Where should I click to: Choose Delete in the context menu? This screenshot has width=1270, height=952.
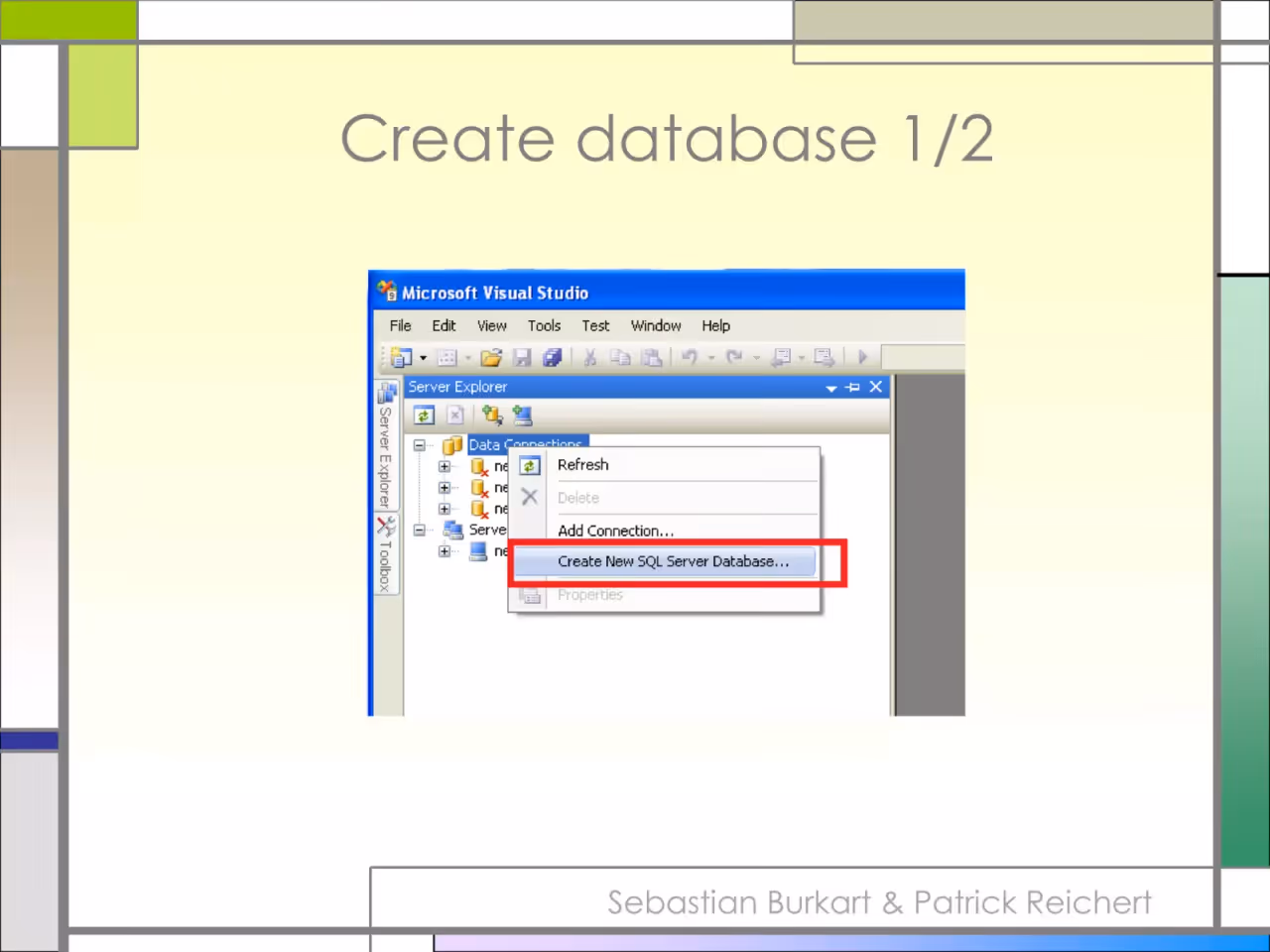click(x=664, y=498)
